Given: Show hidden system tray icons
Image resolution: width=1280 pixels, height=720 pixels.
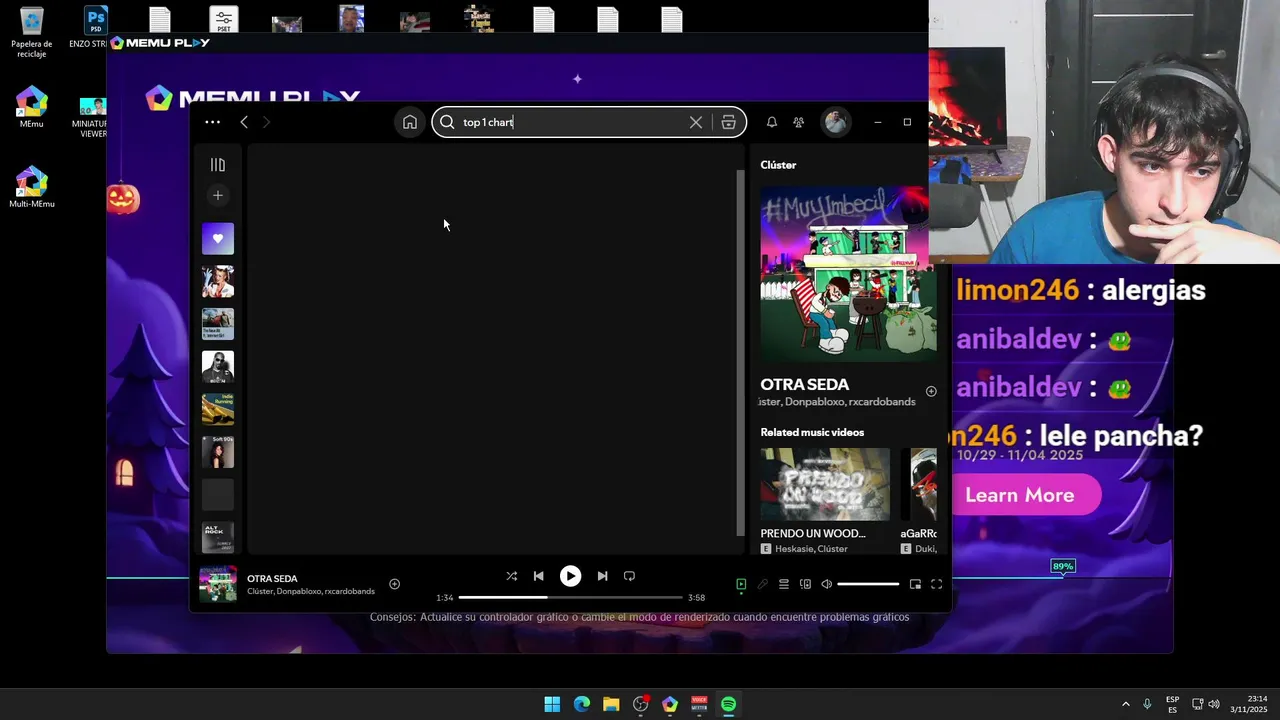Looking at the screenshot, I should 1125,704.
